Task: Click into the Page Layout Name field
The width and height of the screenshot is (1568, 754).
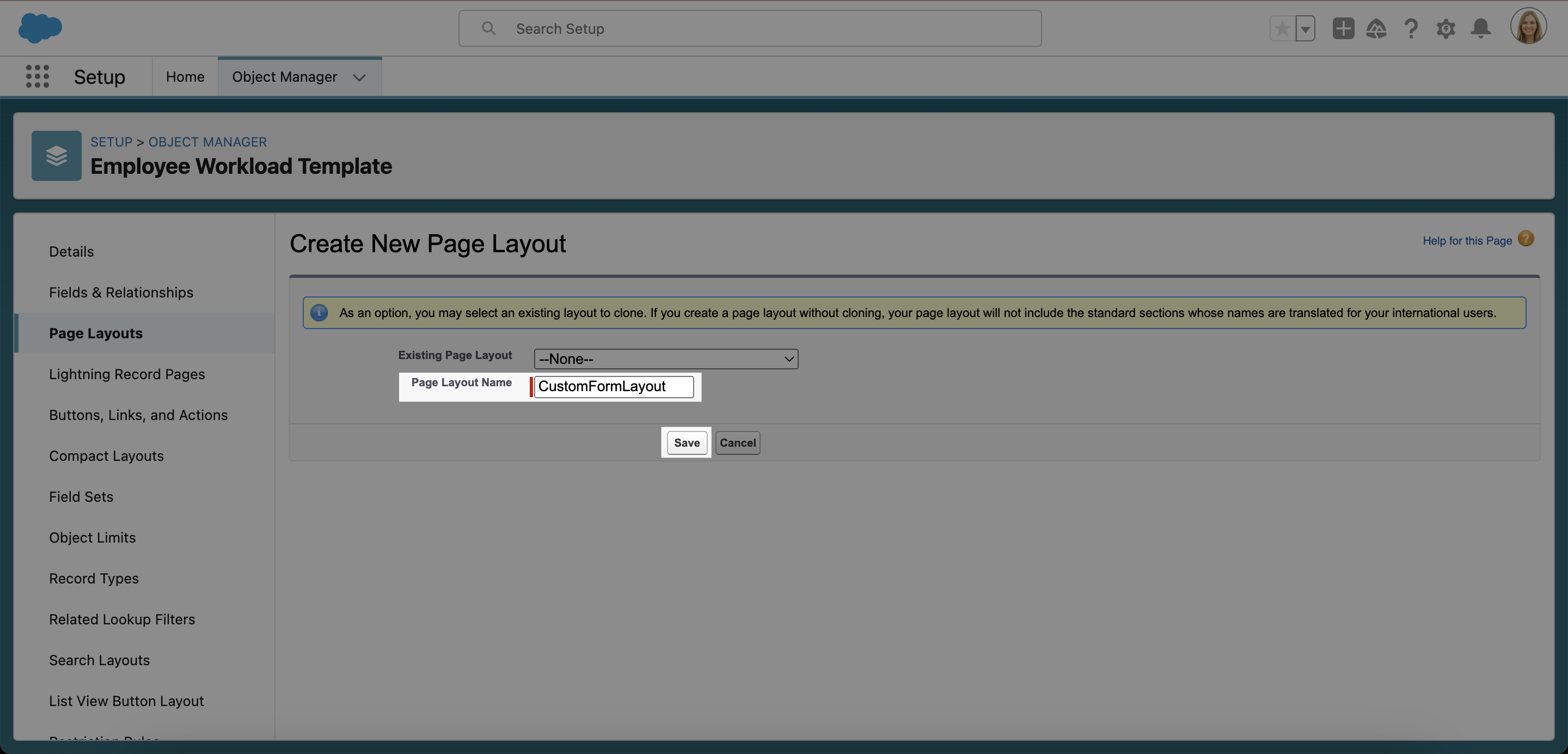Action: [613, 386]
